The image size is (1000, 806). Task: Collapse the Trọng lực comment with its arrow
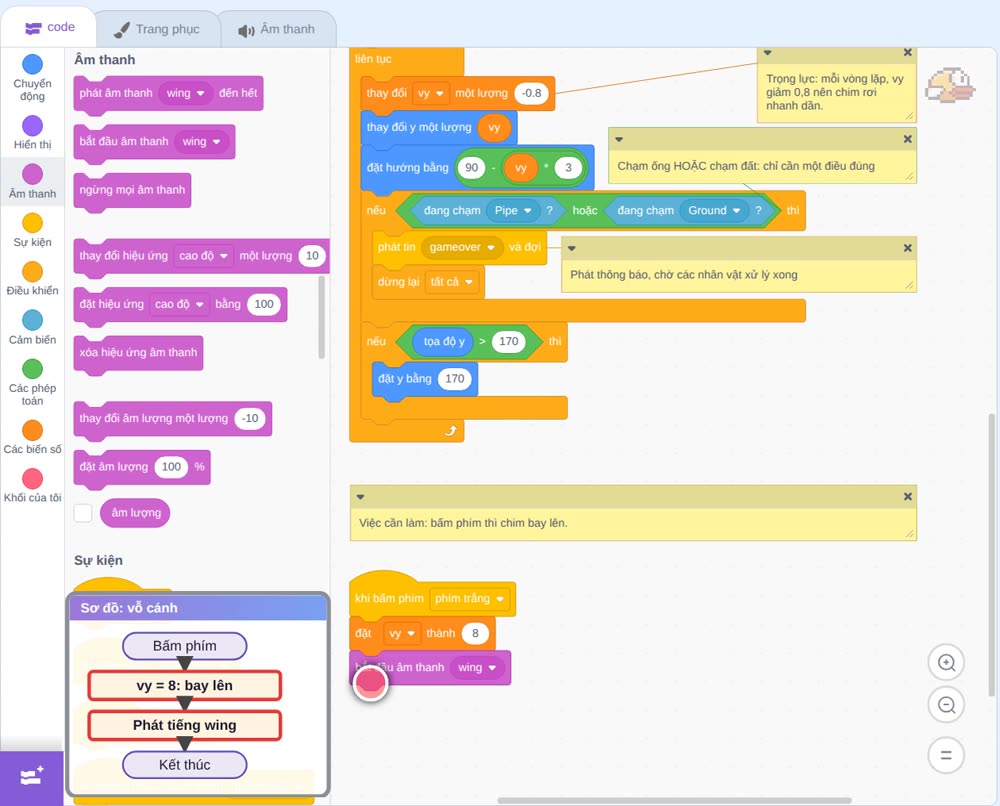coord(768,52)
